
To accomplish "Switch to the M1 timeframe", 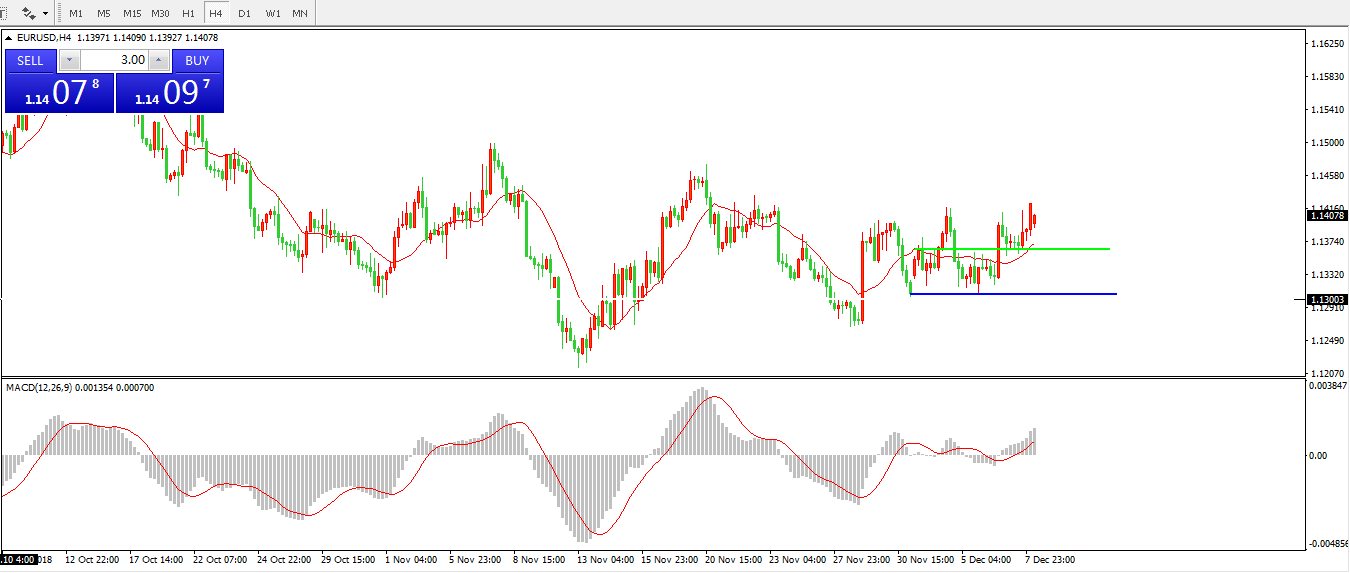I will (x=76, y=14).
